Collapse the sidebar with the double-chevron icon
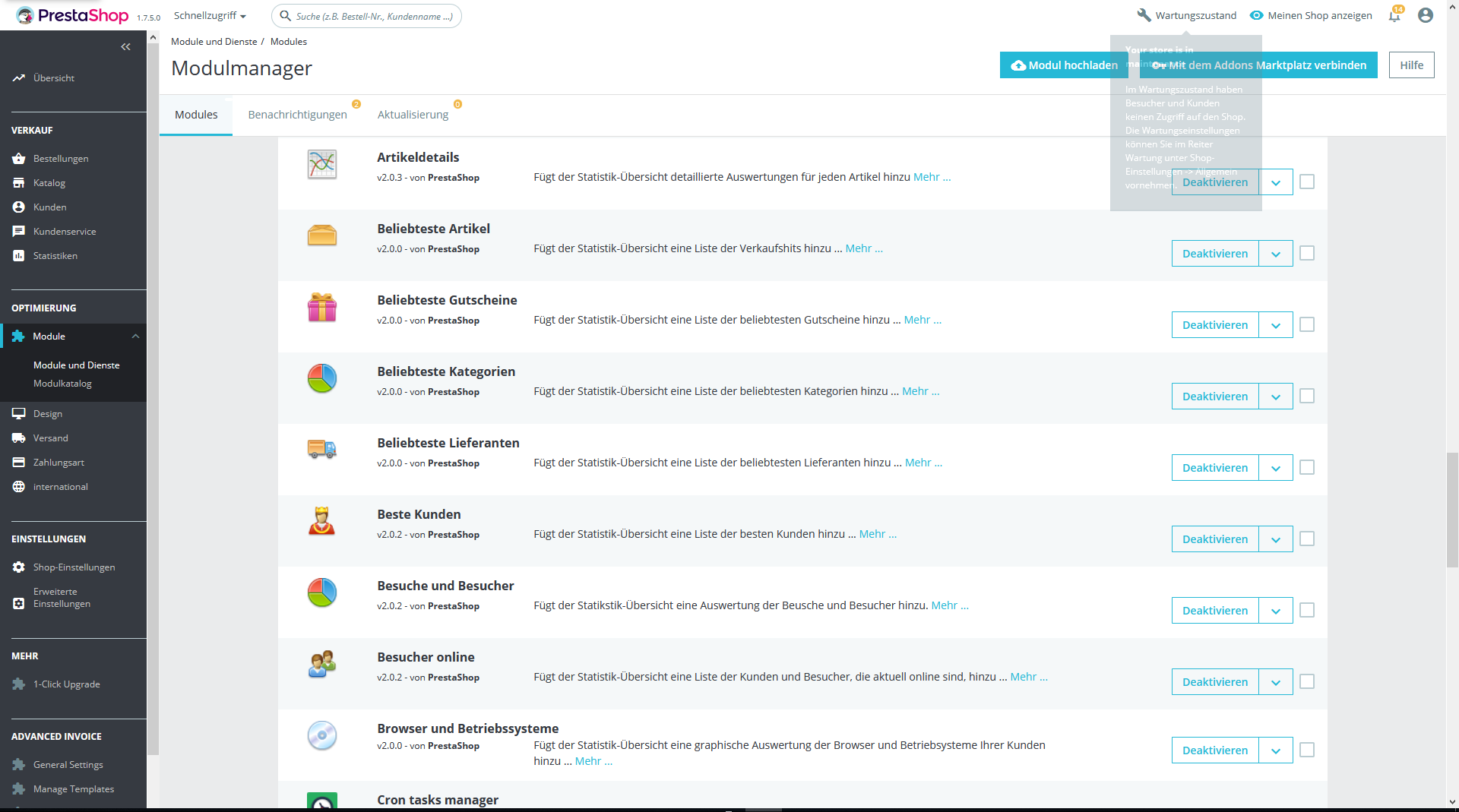Screen dimensions: 1459x812 125,47
